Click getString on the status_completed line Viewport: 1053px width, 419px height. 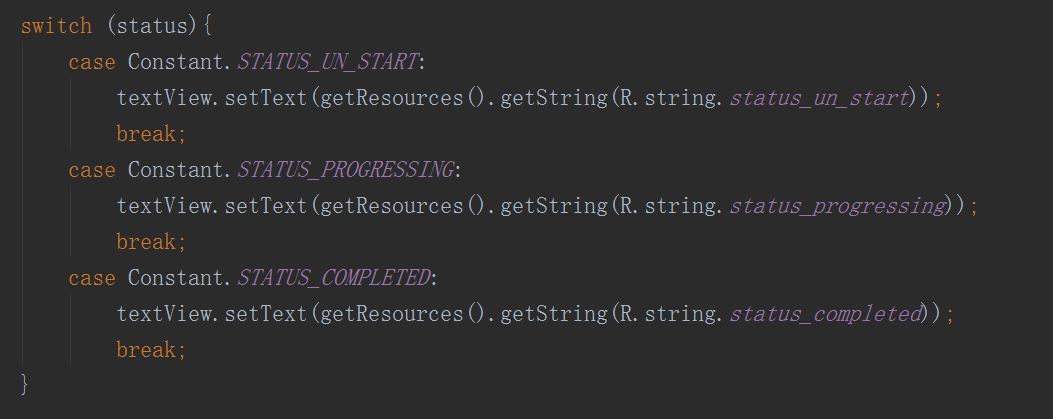(553, 314)
